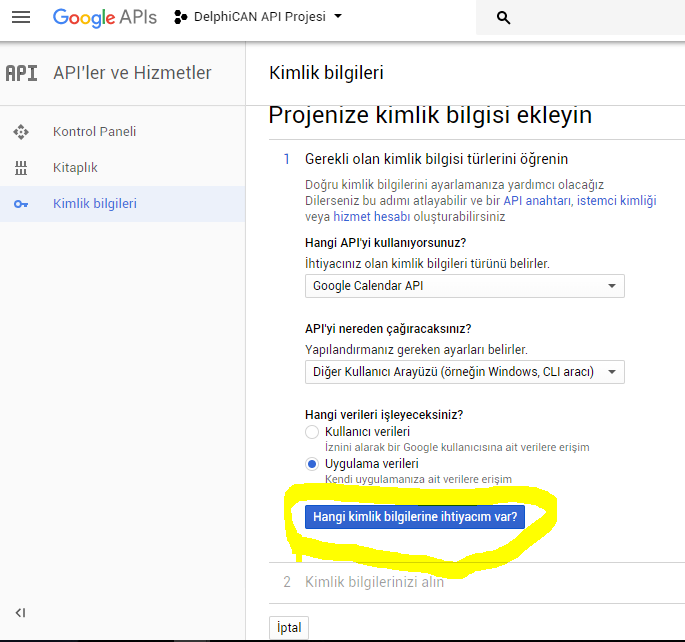Screen dimensions: 685x642
Task: Click the İptal button
Action: pyautogui.click(x=289, y=628)
